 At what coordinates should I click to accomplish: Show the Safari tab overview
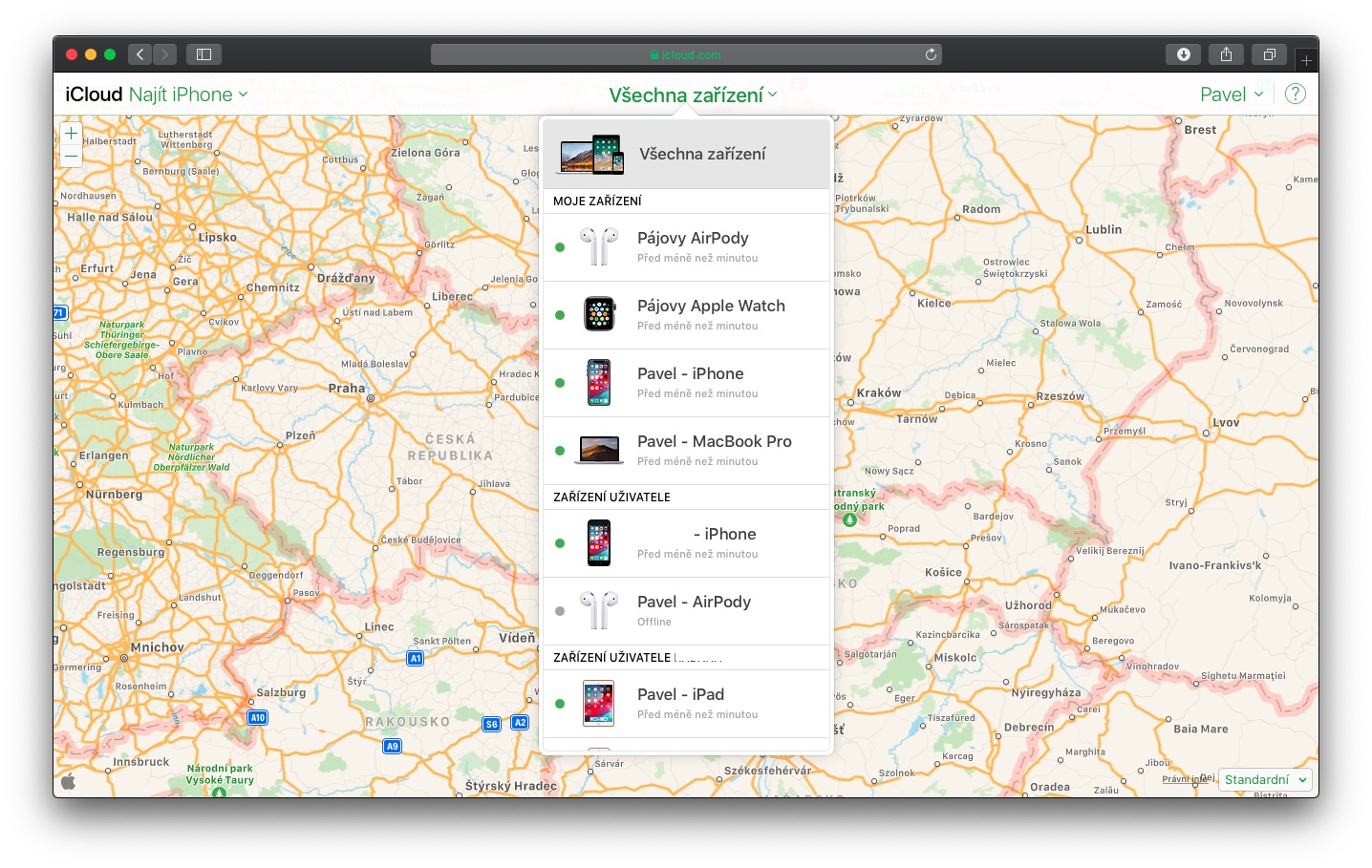1269,54
